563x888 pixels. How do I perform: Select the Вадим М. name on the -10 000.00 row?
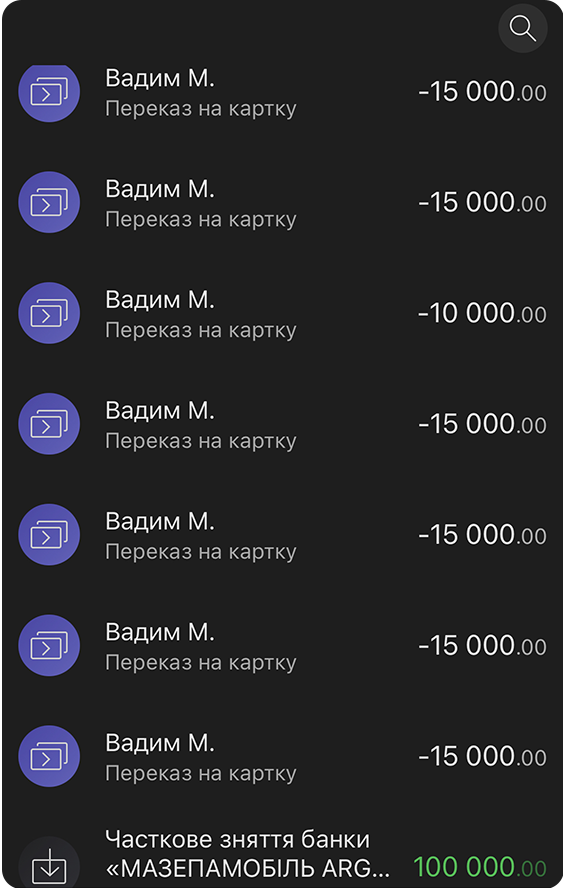[160, 300]
